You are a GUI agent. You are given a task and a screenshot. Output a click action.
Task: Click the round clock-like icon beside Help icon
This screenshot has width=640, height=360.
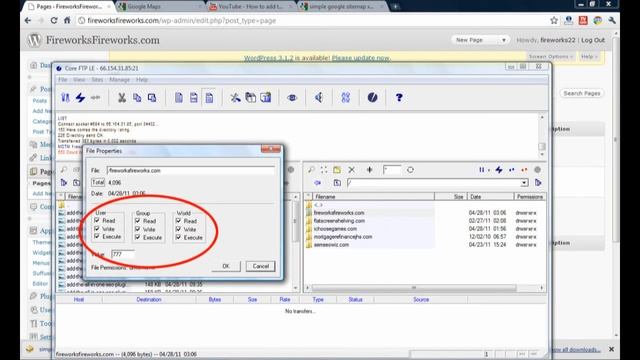coord(372,98)
